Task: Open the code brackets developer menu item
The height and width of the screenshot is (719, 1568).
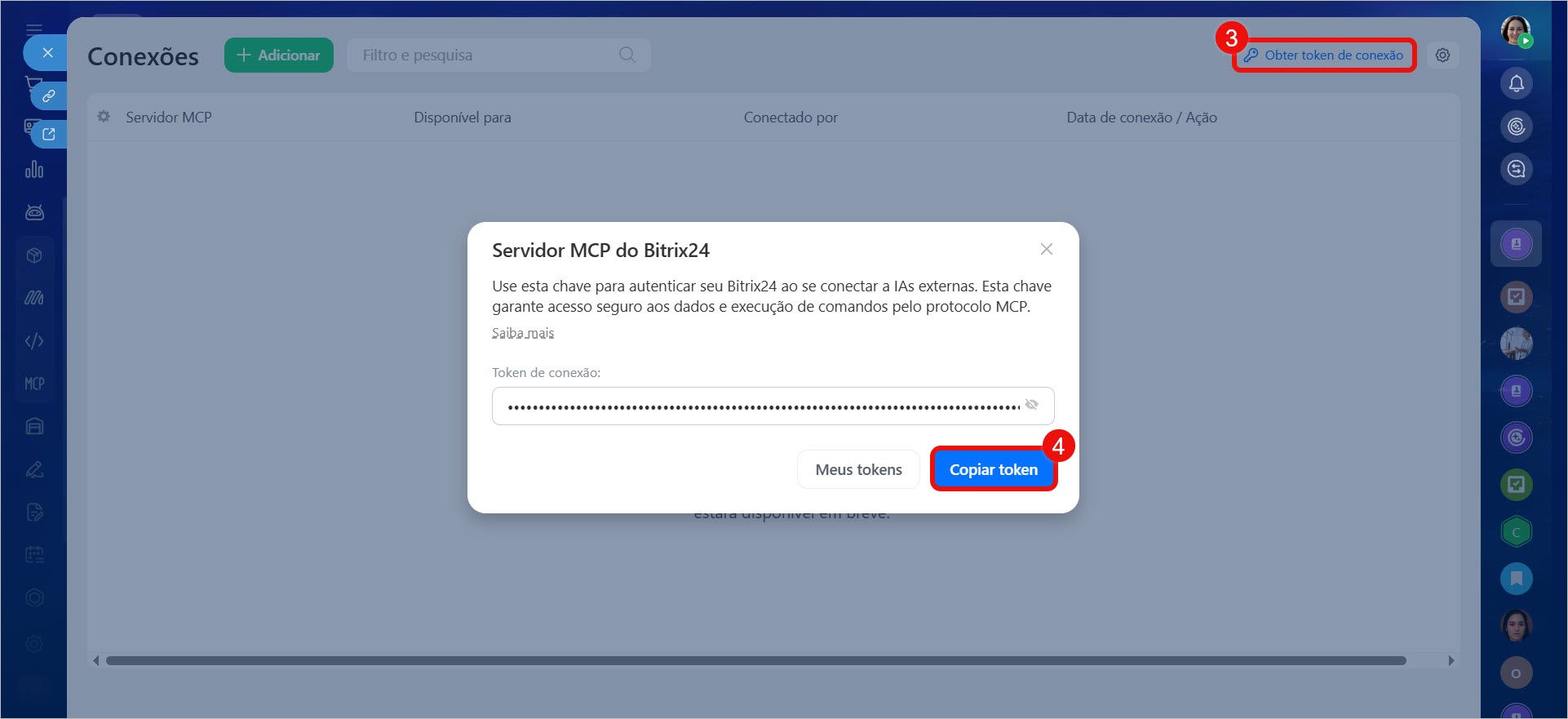Action: pyautogui.click(x=34, y=341)
